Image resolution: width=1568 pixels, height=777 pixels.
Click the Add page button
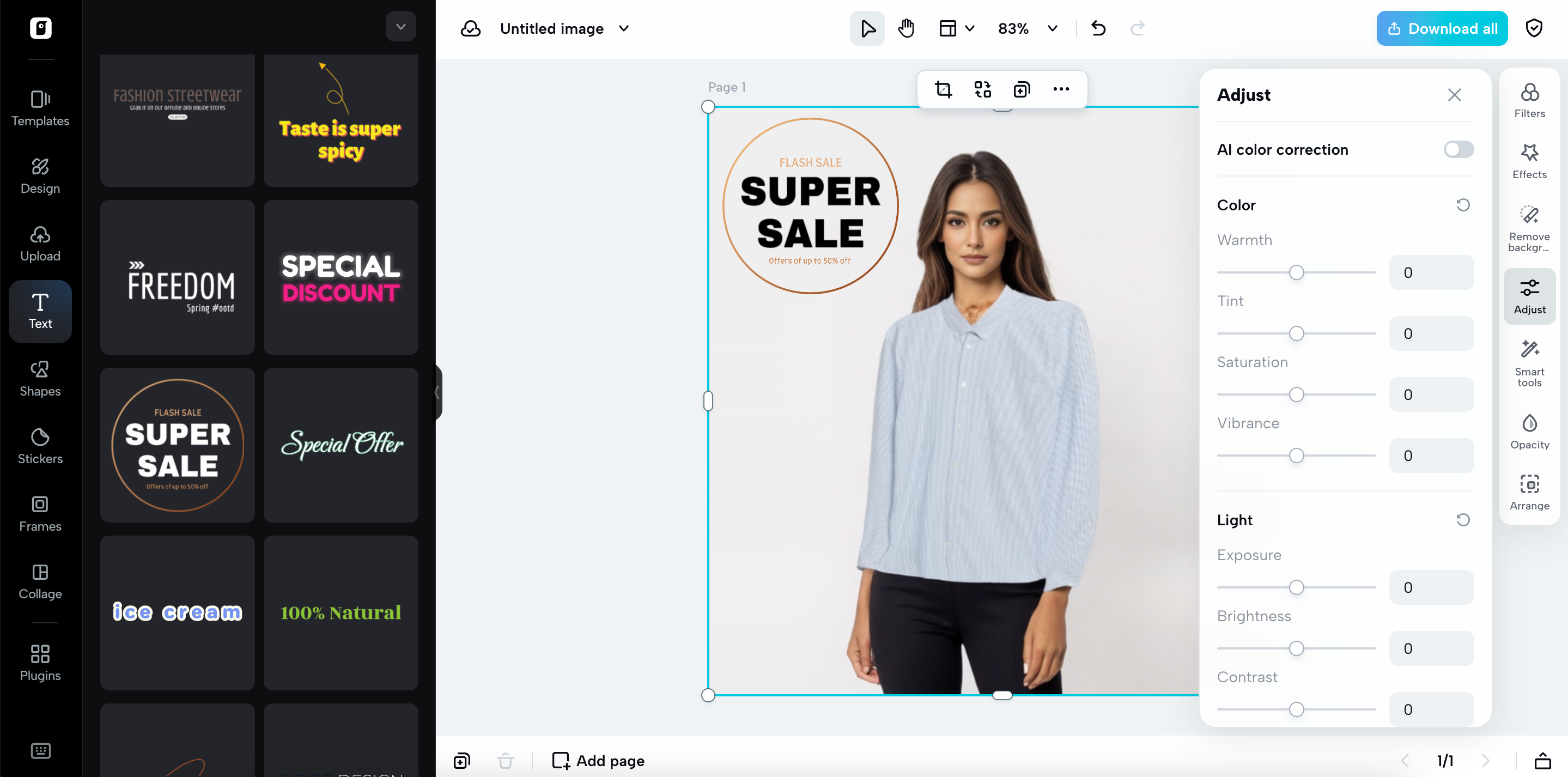tap(598, 761)
